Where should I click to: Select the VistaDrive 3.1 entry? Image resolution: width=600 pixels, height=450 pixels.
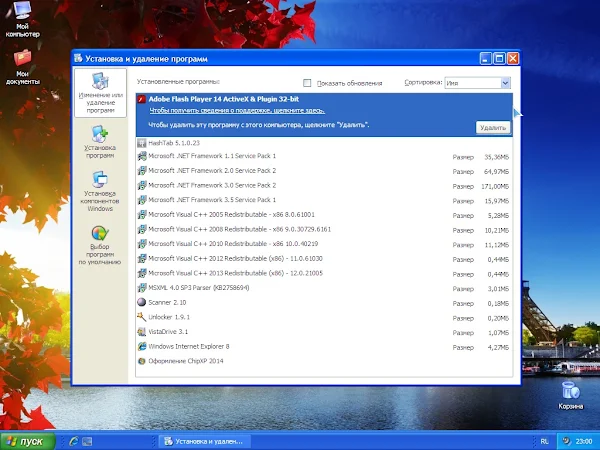[x=324, y=332]
